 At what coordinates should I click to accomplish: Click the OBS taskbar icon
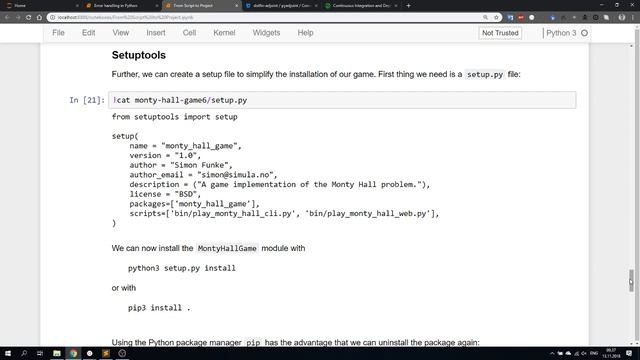tap(122, 353)
